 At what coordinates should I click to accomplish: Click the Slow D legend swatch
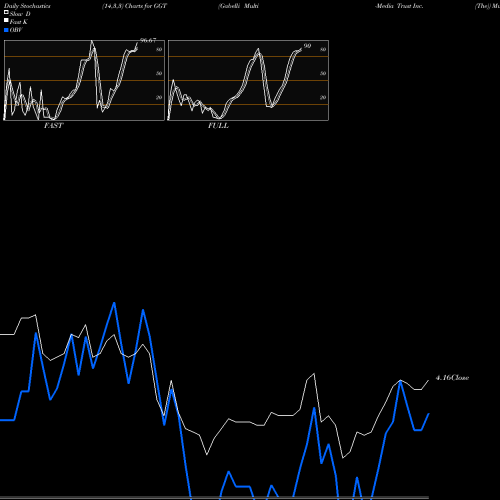click(6, 13)
